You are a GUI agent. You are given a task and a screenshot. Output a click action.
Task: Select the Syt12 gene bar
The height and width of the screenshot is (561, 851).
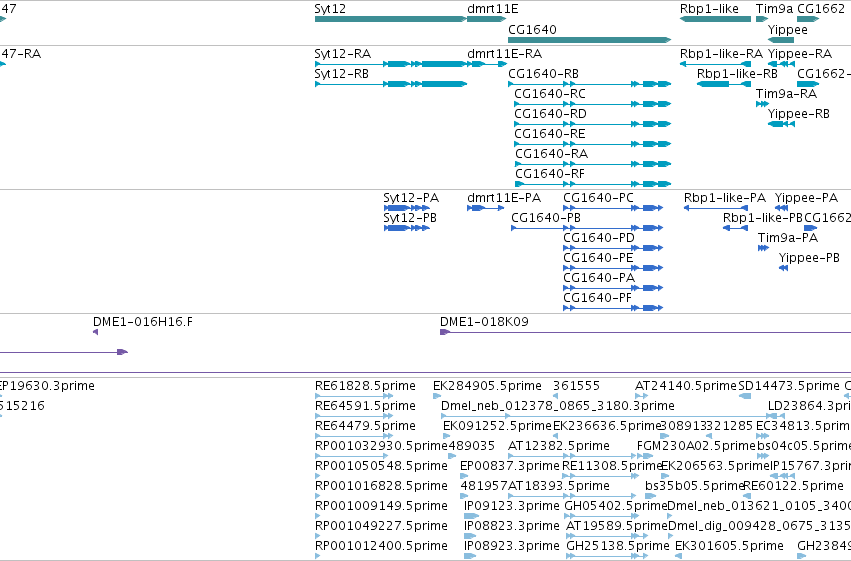point(390,19)
